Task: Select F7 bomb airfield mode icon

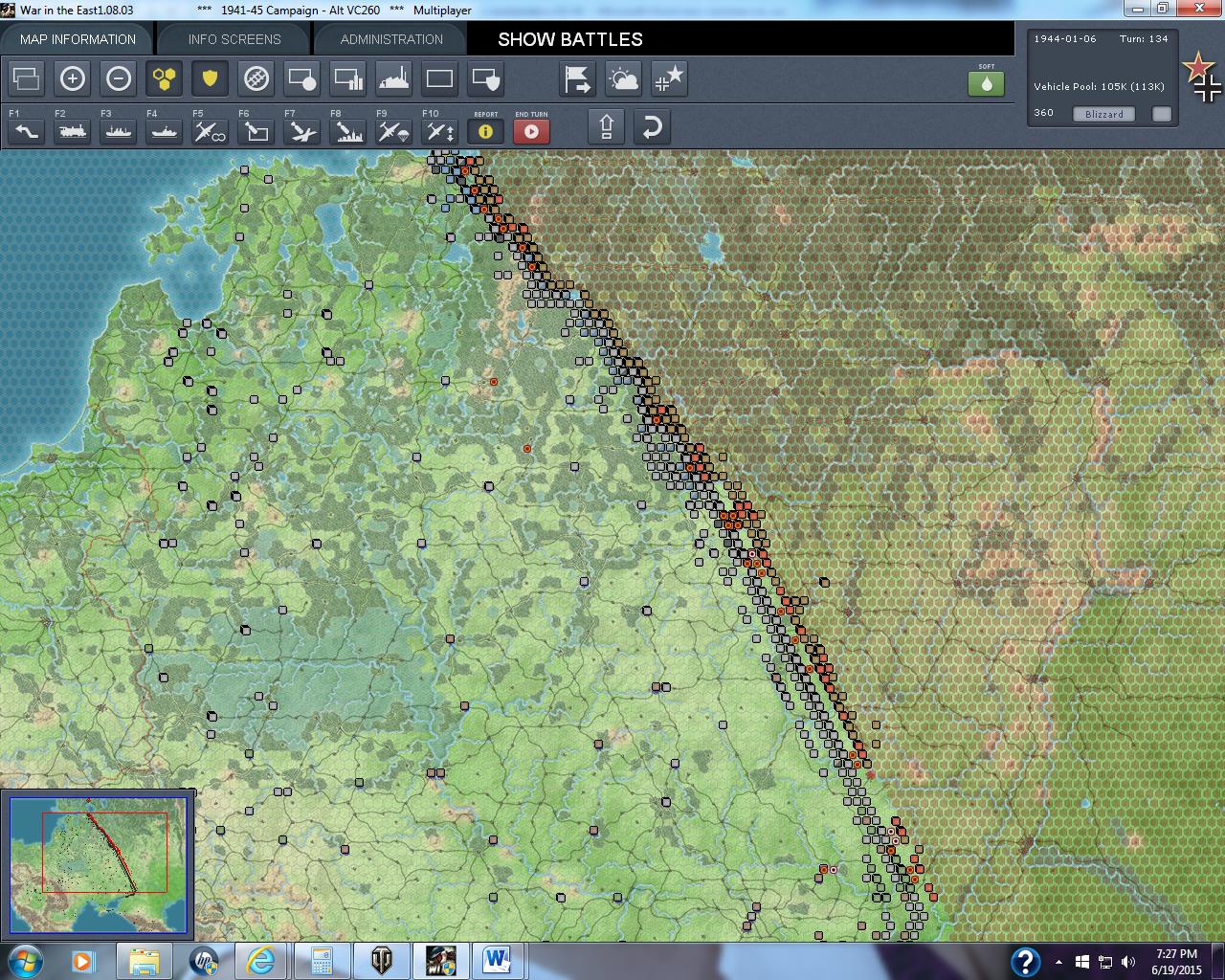Action: pyautogui.click(x=301, y=131)
